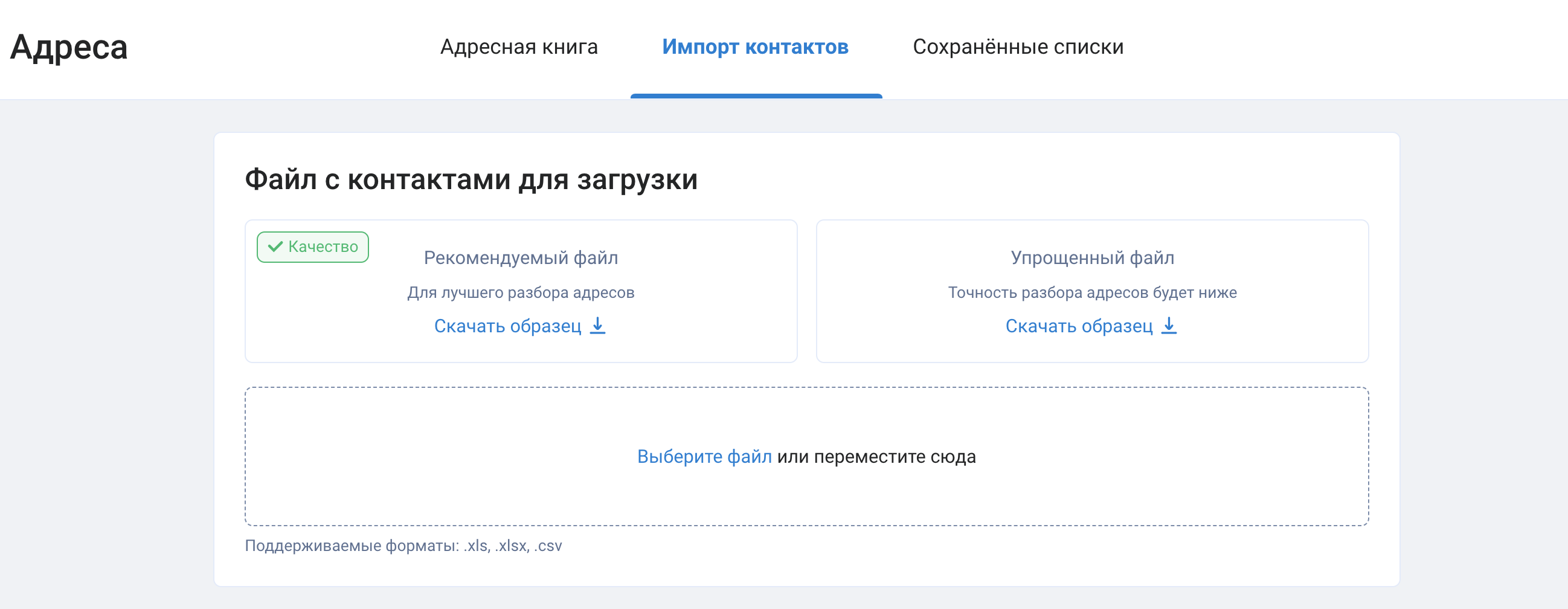Click the Качество badge on recommended file
The width and height of the screenshot is (1568, 609).
click(x=313, y=246)
